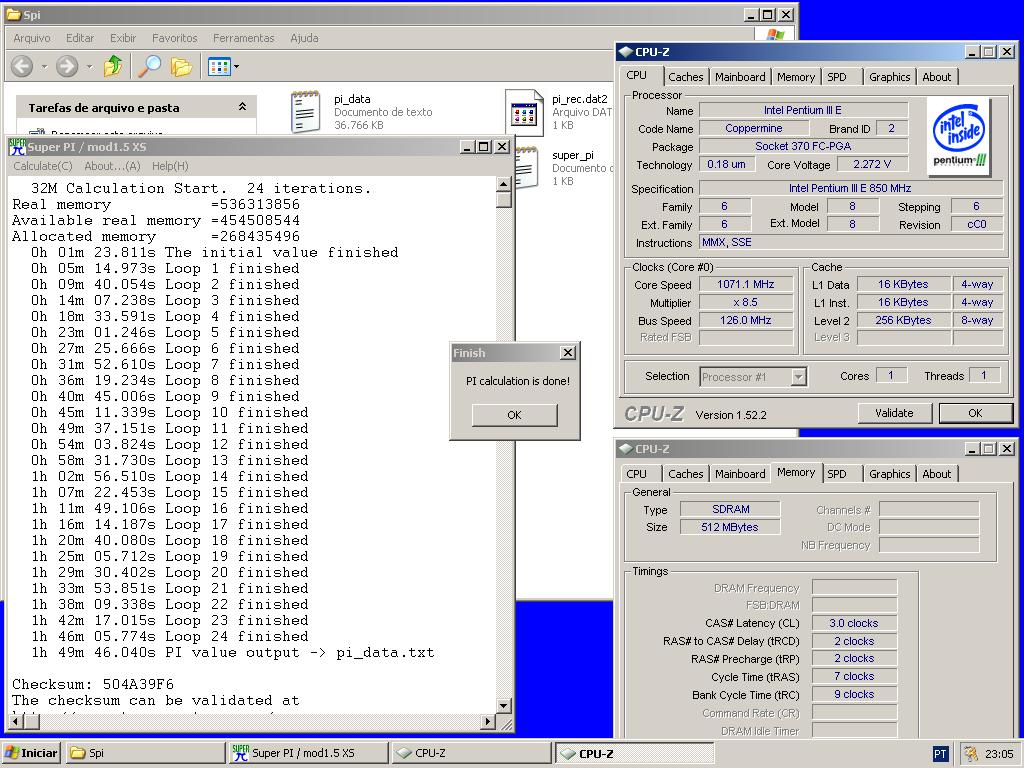Click Super PI horizontal scrollbar right arrow
The image size is (1024, 768).
click(x=488, y=722)
